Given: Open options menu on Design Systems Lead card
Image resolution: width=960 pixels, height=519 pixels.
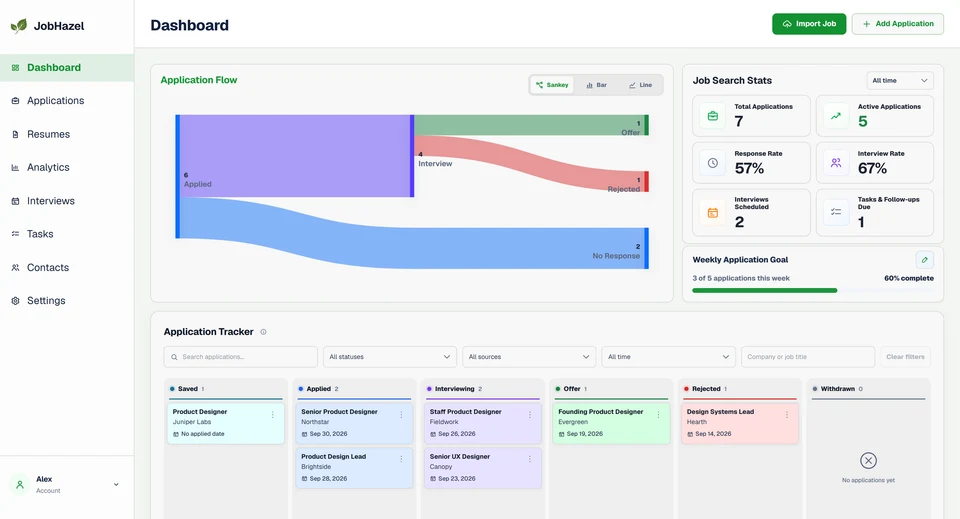Looking at the screenshot, I should point(787,415).
